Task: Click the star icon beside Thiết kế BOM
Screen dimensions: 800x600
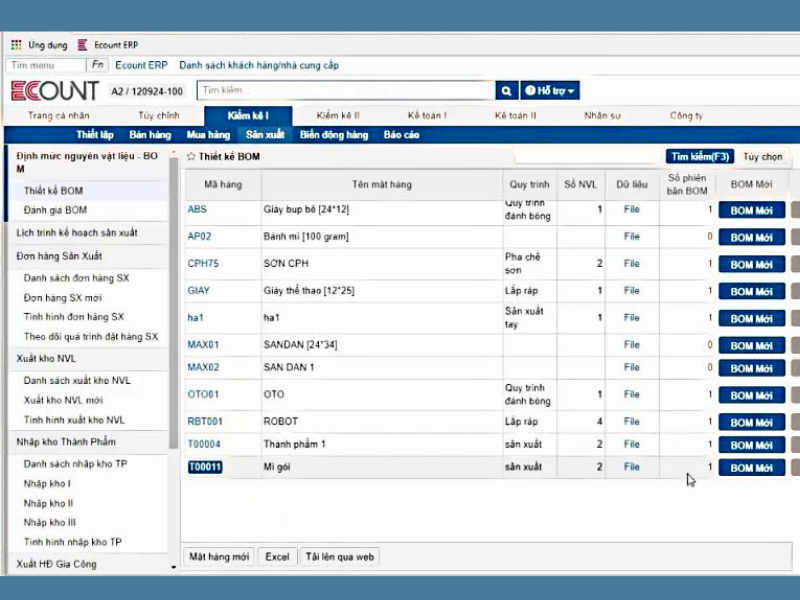Action: point(191,157)
